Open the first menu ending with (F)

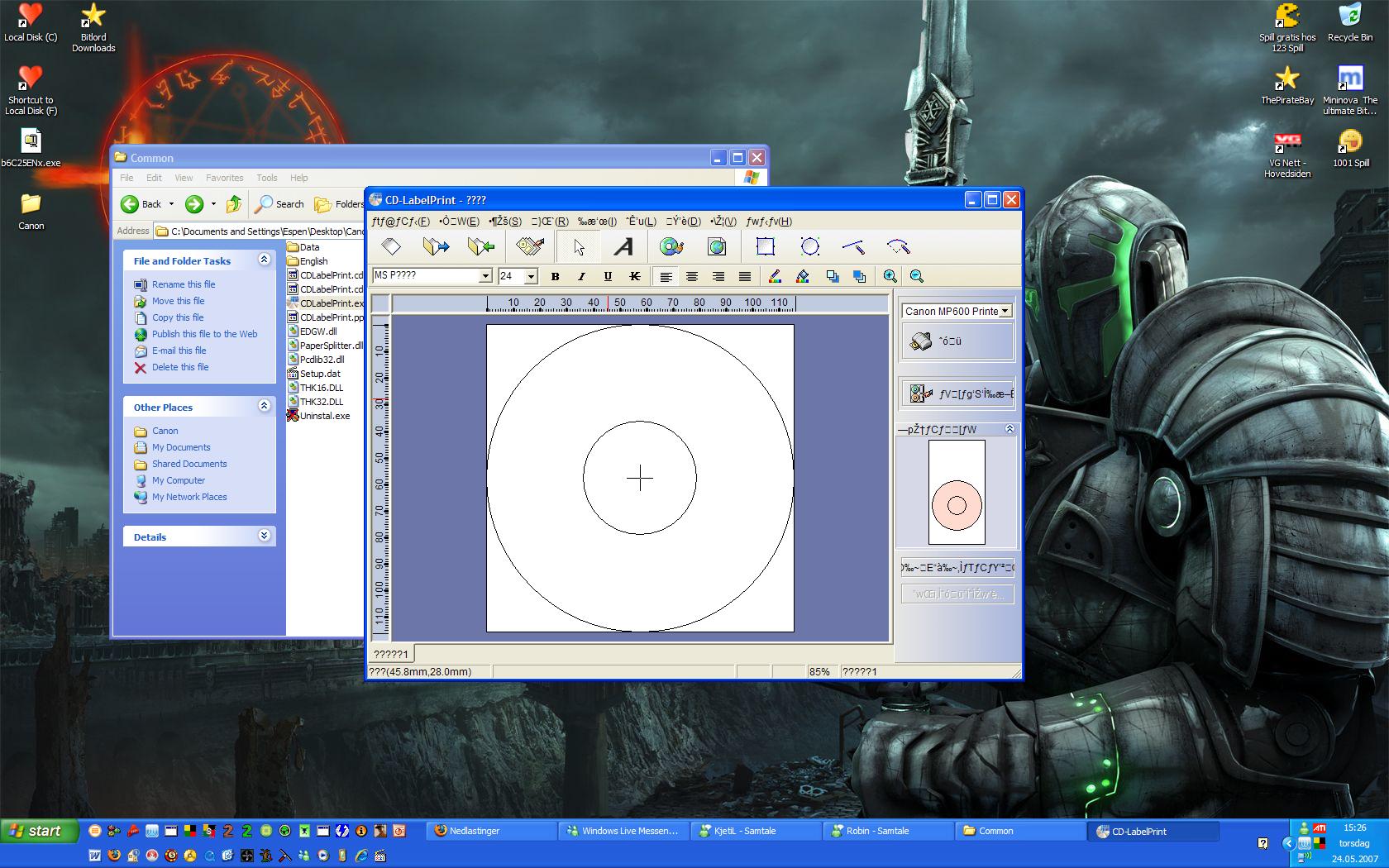[x=401, y=222]
